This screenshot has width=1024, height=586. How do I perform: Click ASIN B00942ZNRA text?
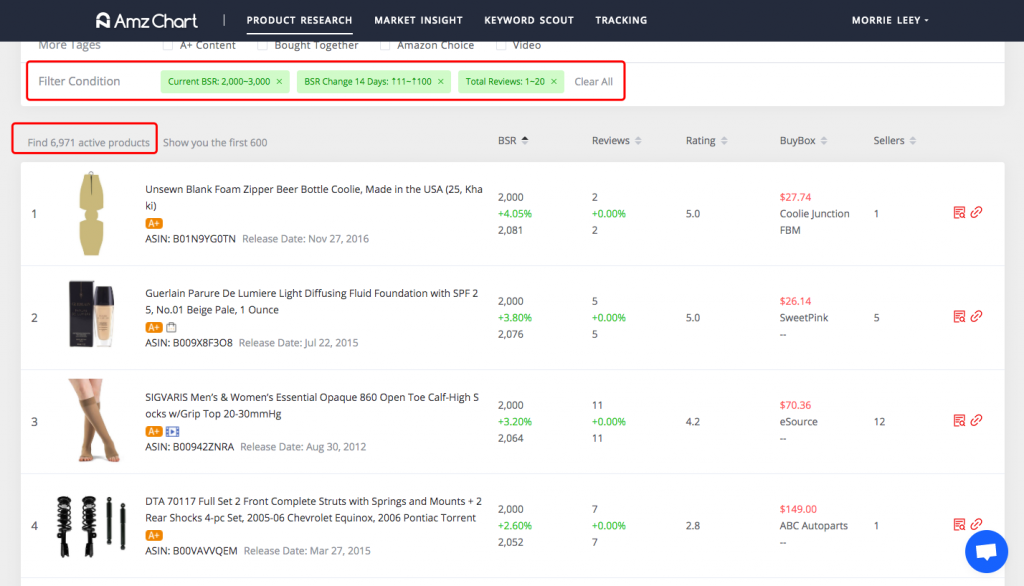pos(189,446)
